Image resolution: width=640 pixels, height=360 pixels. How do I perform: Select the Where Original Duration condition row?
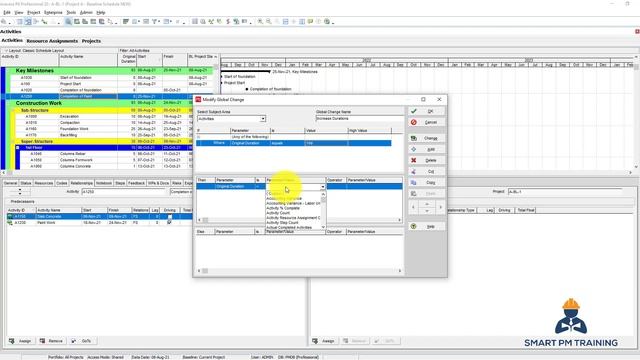pyautogui.click(x=293, y=143)
